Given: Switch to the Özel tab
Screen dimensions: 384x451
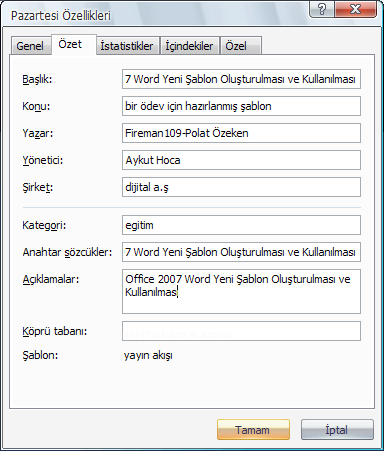Looking at the screenshot, I should pyautogui.click(x=241, y=46).
